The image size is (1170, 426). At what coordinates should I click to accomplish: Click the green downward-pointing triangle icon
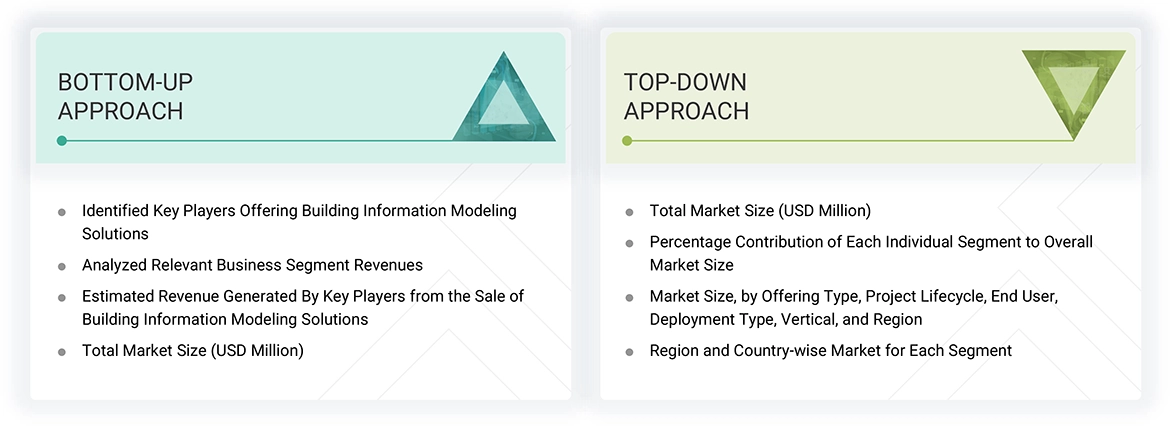[x=1073, y=88]
